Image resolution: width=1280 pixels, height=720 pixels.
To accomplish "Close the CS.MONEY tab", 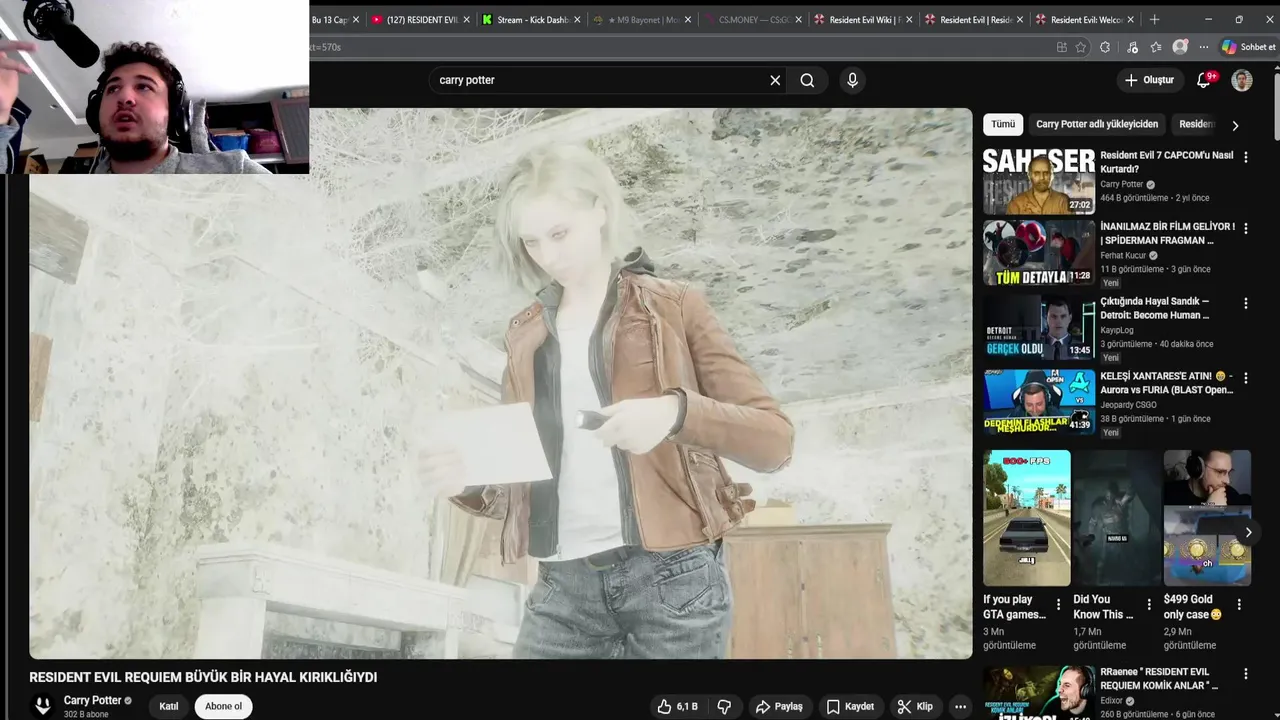I will pos(798,20).
